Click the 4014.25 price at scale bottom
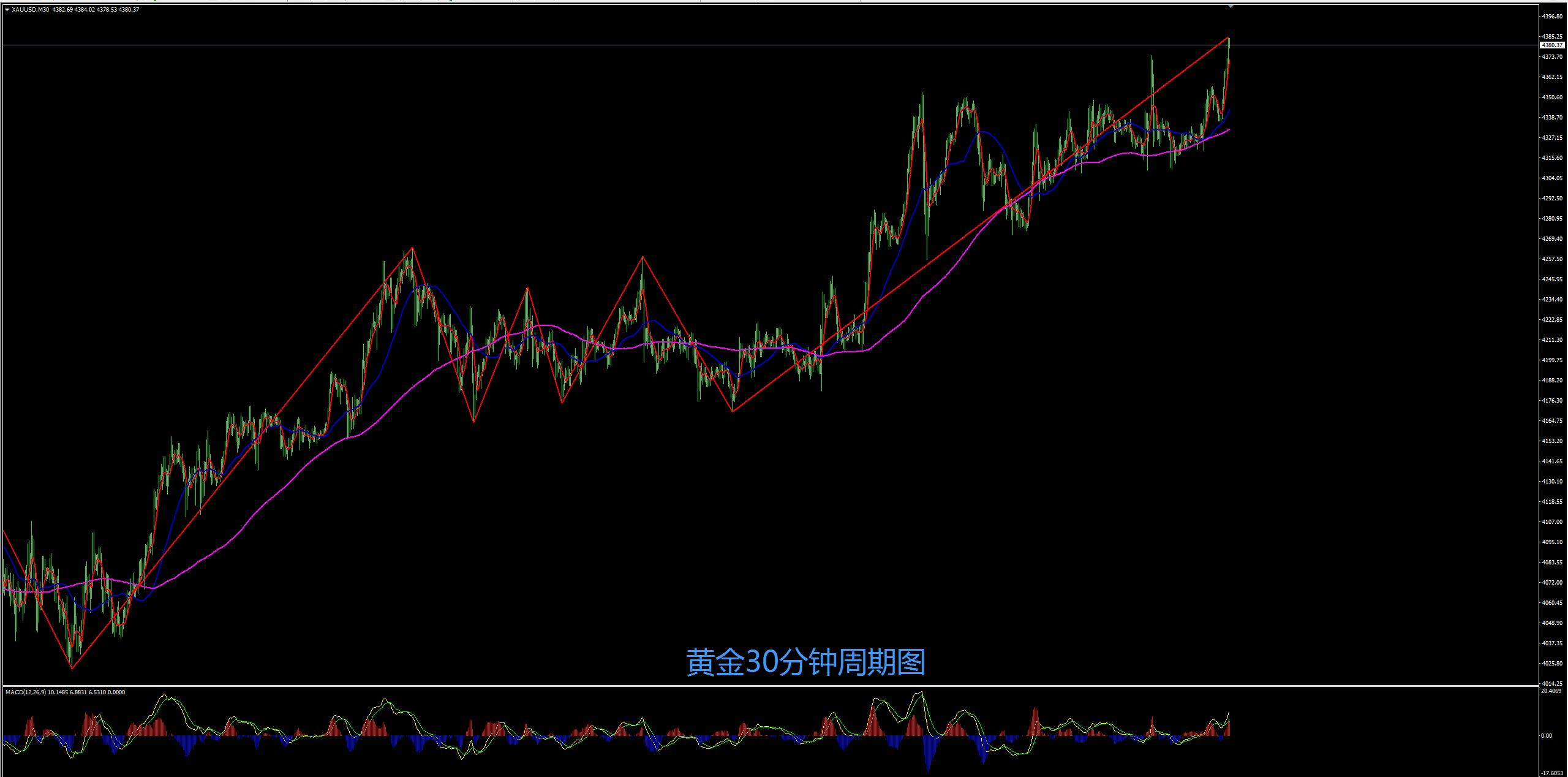 tap(1552, 683)
